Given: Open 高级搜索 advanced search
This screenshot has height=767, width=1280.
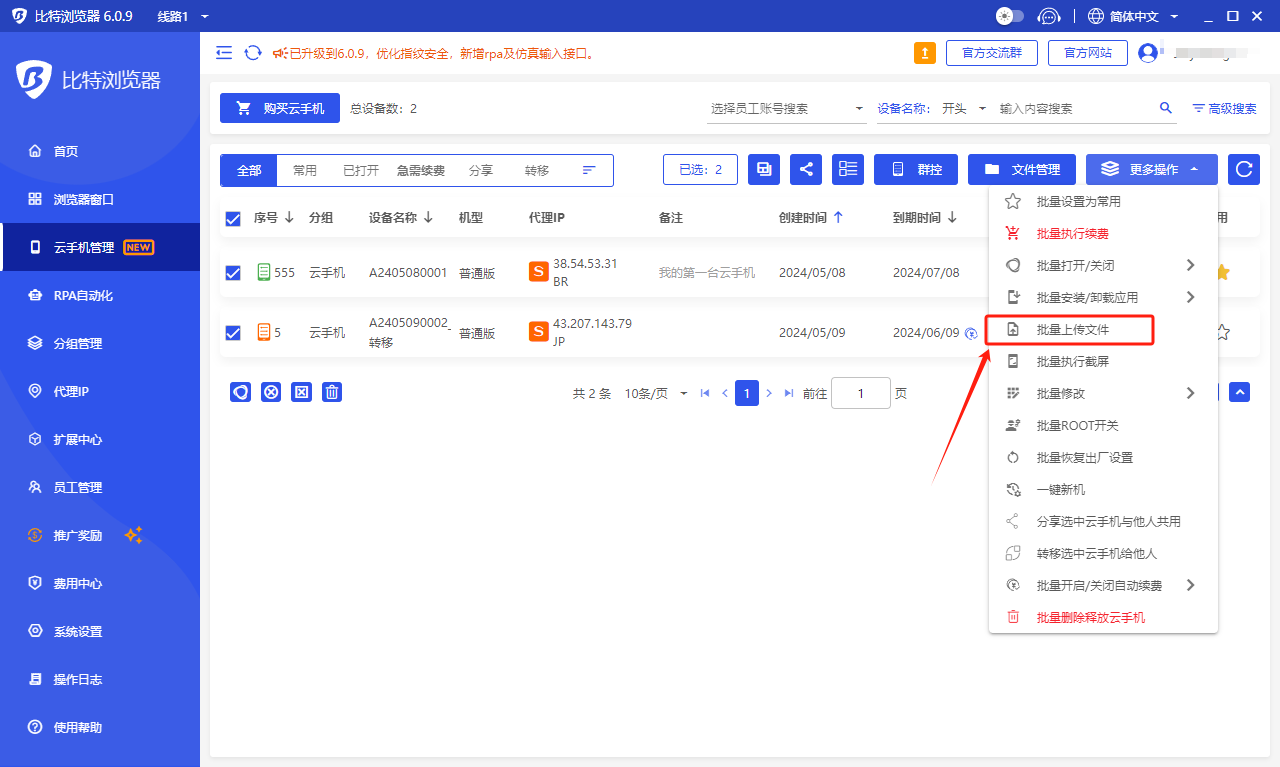Looking at the screenshot, I should pyautogui.click(x=1224, y=108).
